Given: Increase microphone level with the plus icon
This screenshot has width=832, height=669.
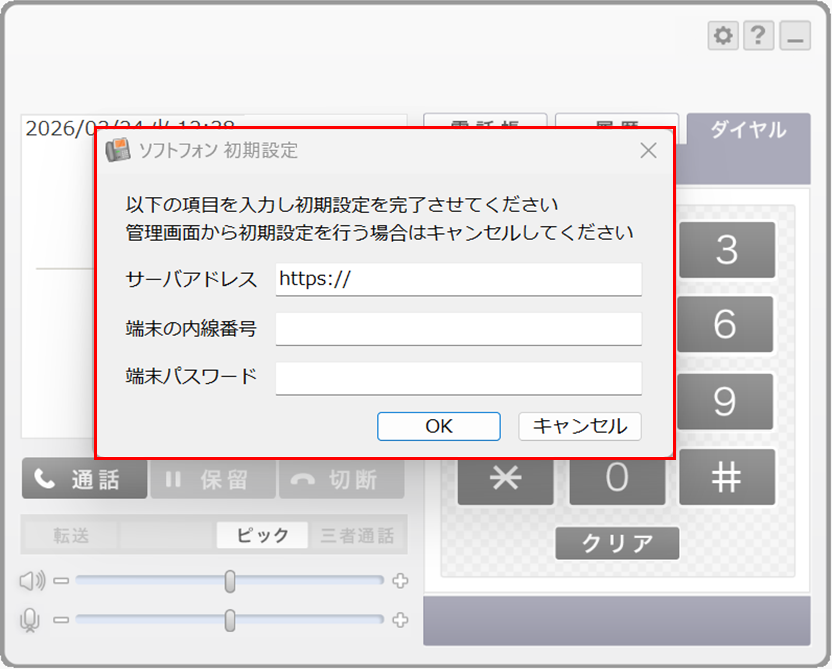Looking at the screenshot, I should point(400,620).
